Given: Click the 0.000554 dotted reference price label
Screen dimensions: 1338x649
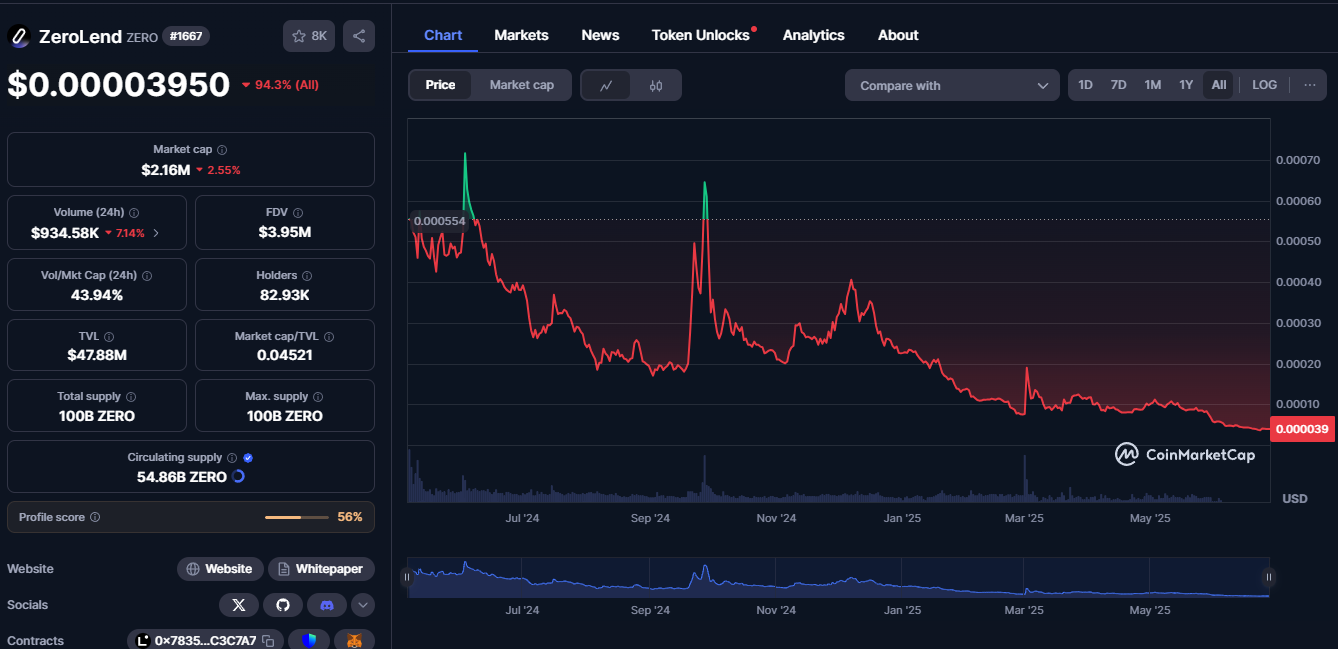Looking at the screenshot, I should 440,220.
